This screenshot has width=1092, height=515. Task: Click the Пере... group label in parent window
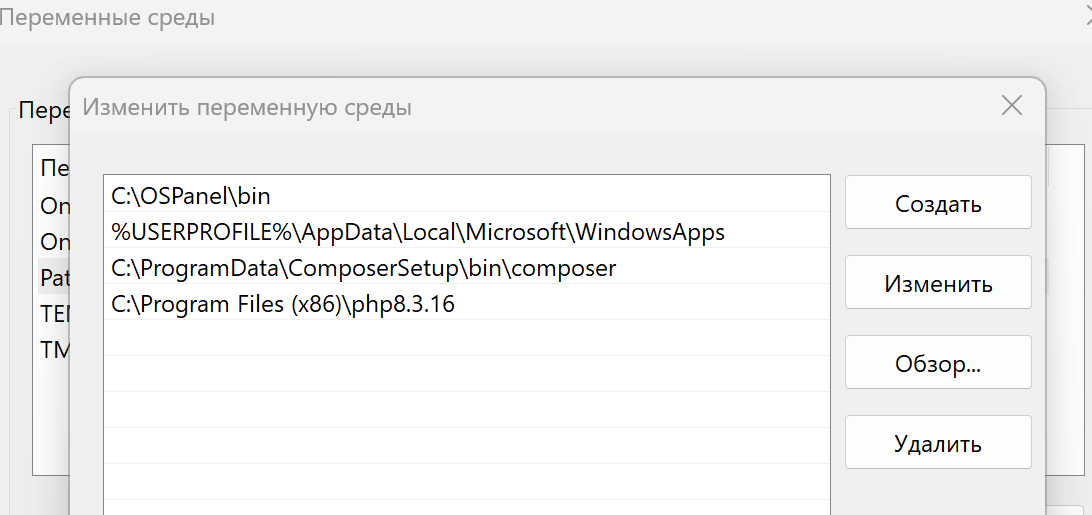(x=43, y=109)
